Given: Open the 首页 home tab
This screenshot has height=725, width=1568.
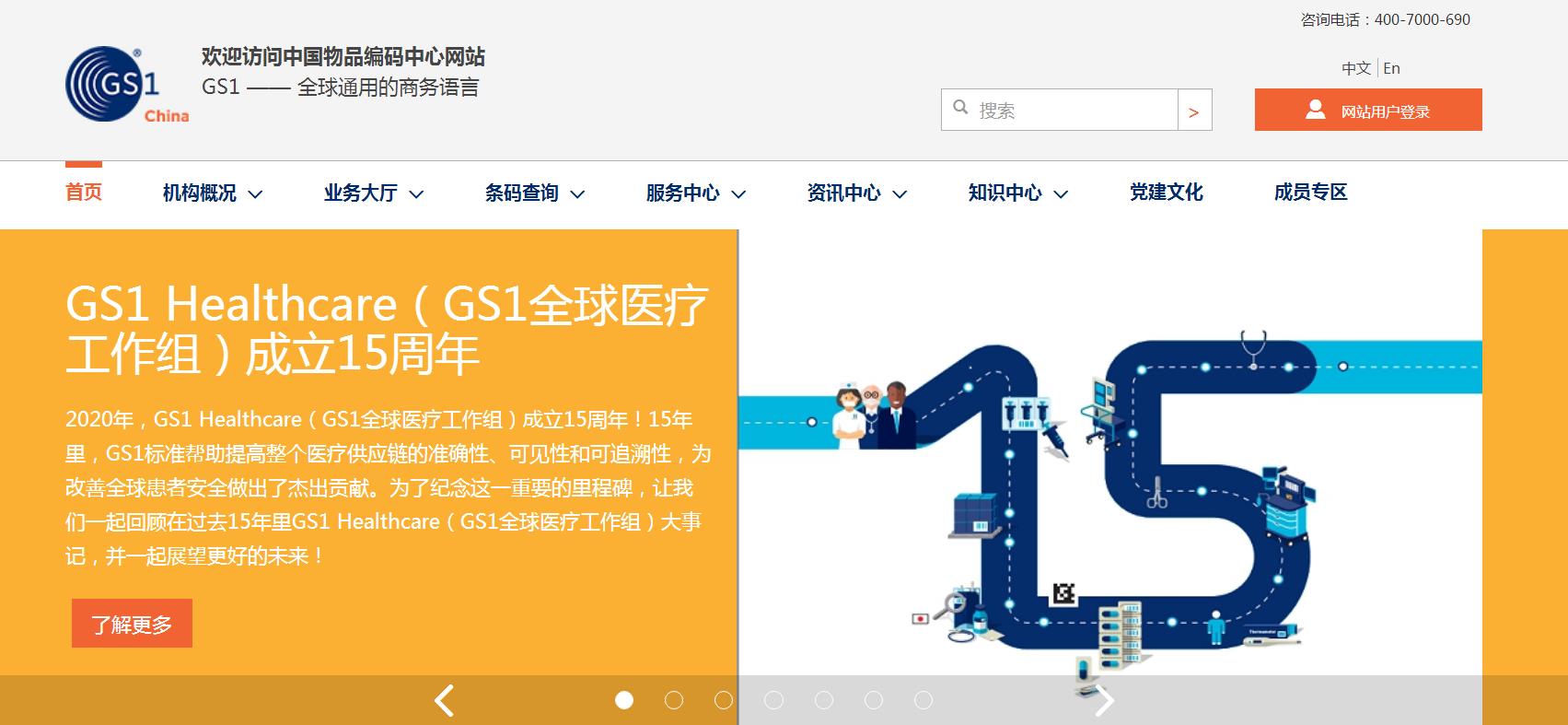Looking at the screenshot, I should pyautogui.click(x=84, y=192).
